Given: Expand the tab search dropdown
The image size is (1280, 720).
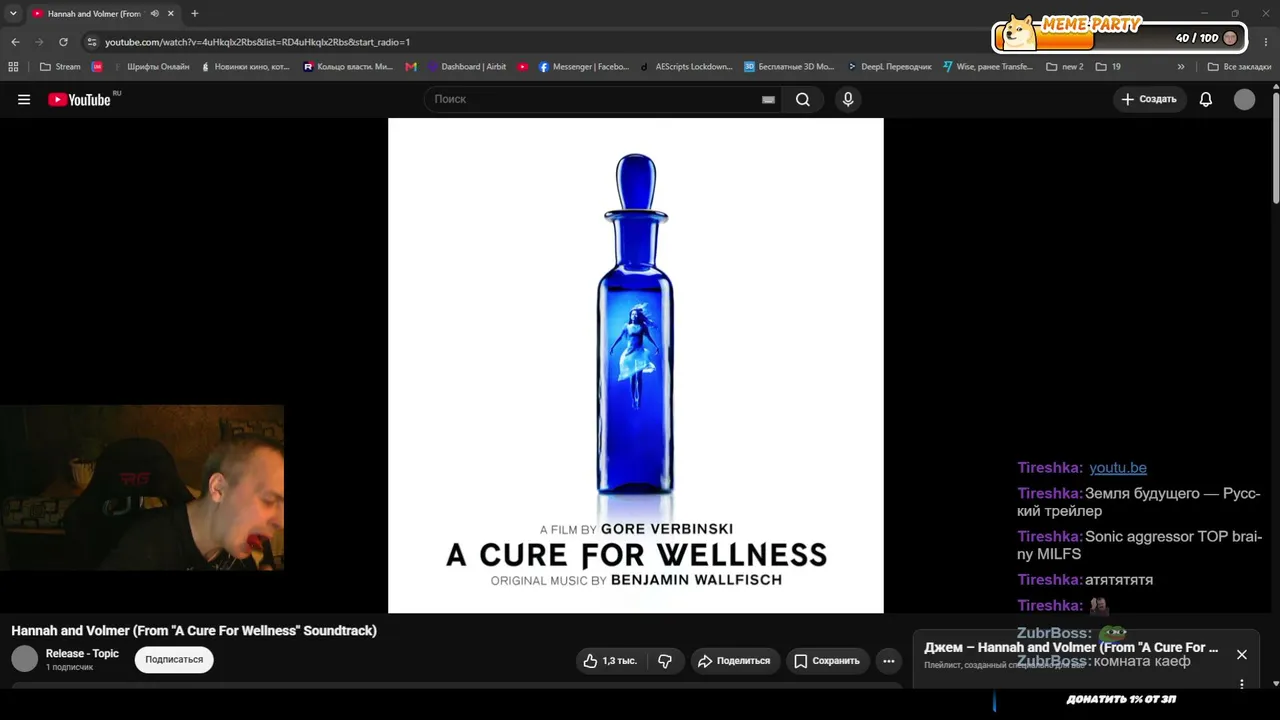Looking at the screenshot, I should click(13, 14).
